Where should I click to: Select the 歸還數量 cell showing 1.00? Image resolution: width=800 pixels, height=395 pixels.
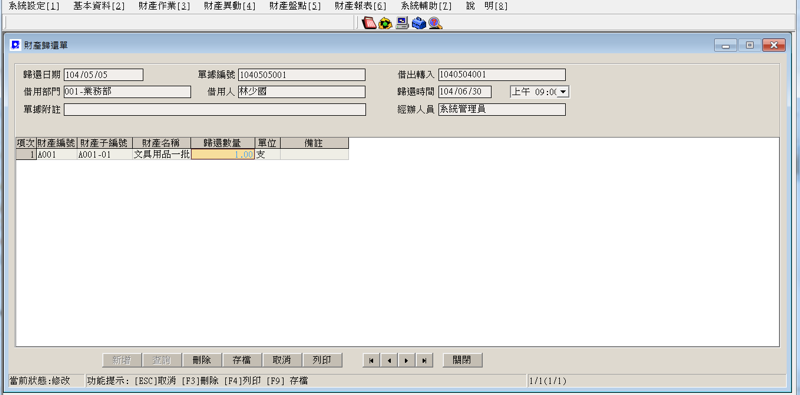[223, 155]
